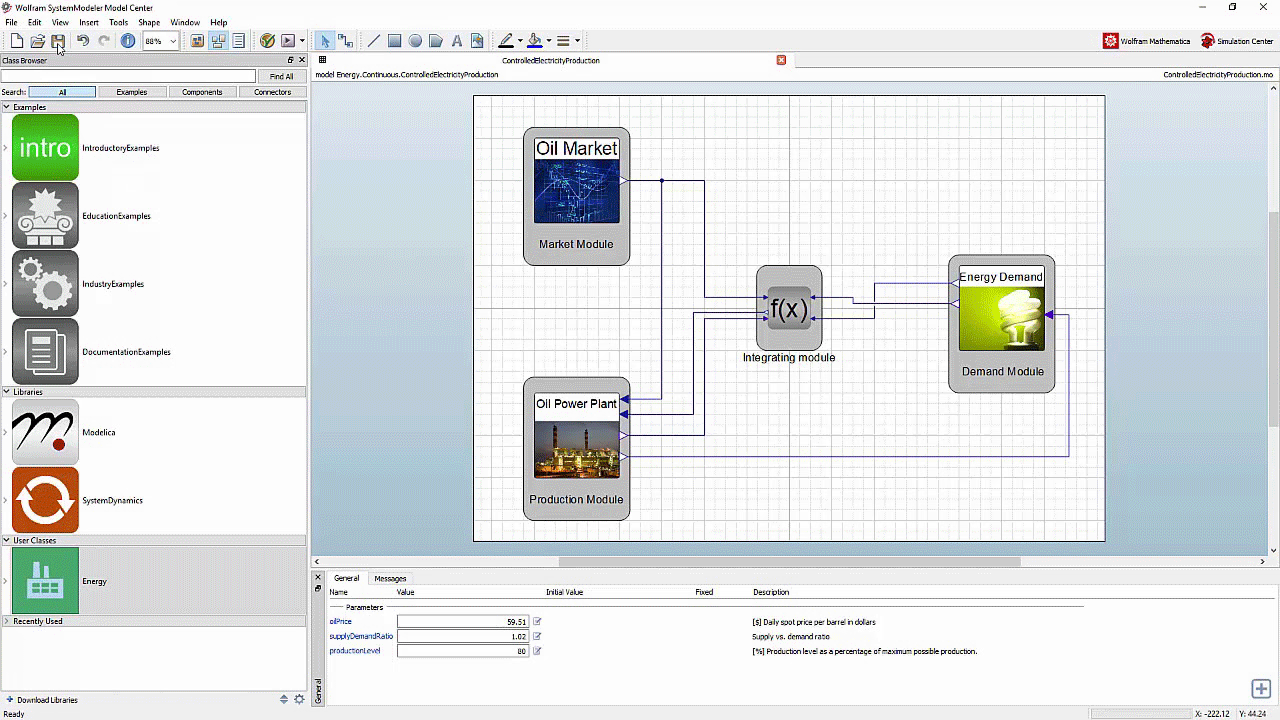Open the Help menu
Screen dimensions: 1280x720
(x=219, y=22)
